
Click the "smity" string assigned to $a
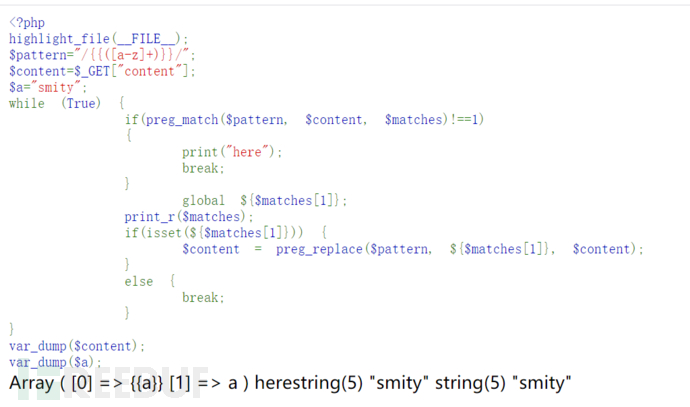[56, 88]
